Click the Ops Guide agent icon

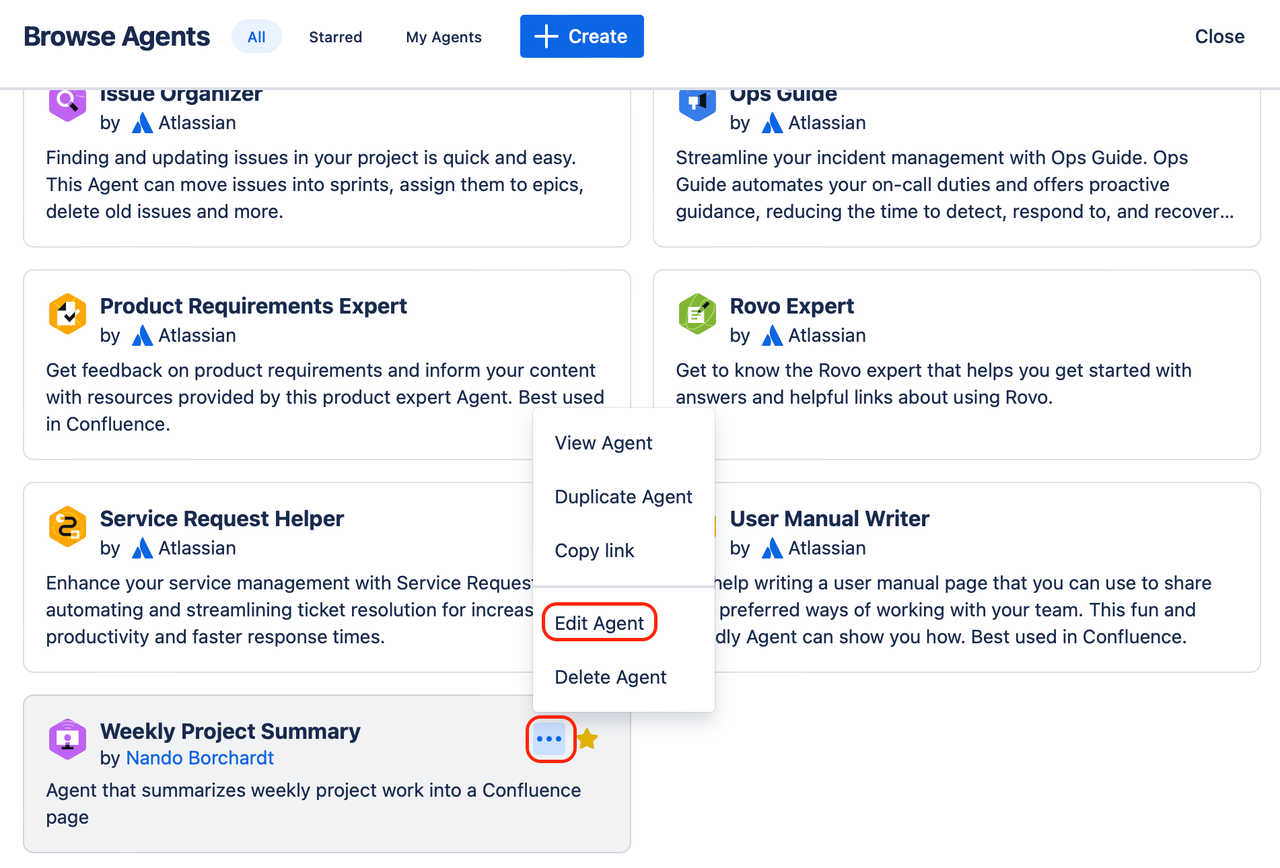click(697, 101)
